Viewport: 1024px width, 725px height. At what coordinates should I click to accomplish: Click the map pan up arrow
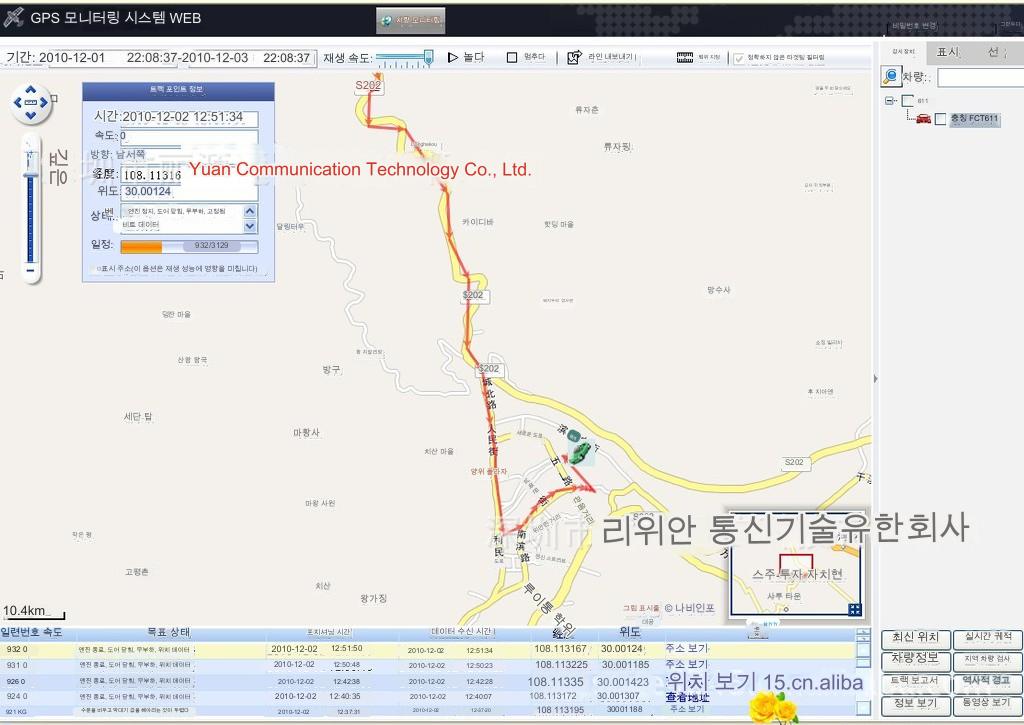tap(31, 90)
